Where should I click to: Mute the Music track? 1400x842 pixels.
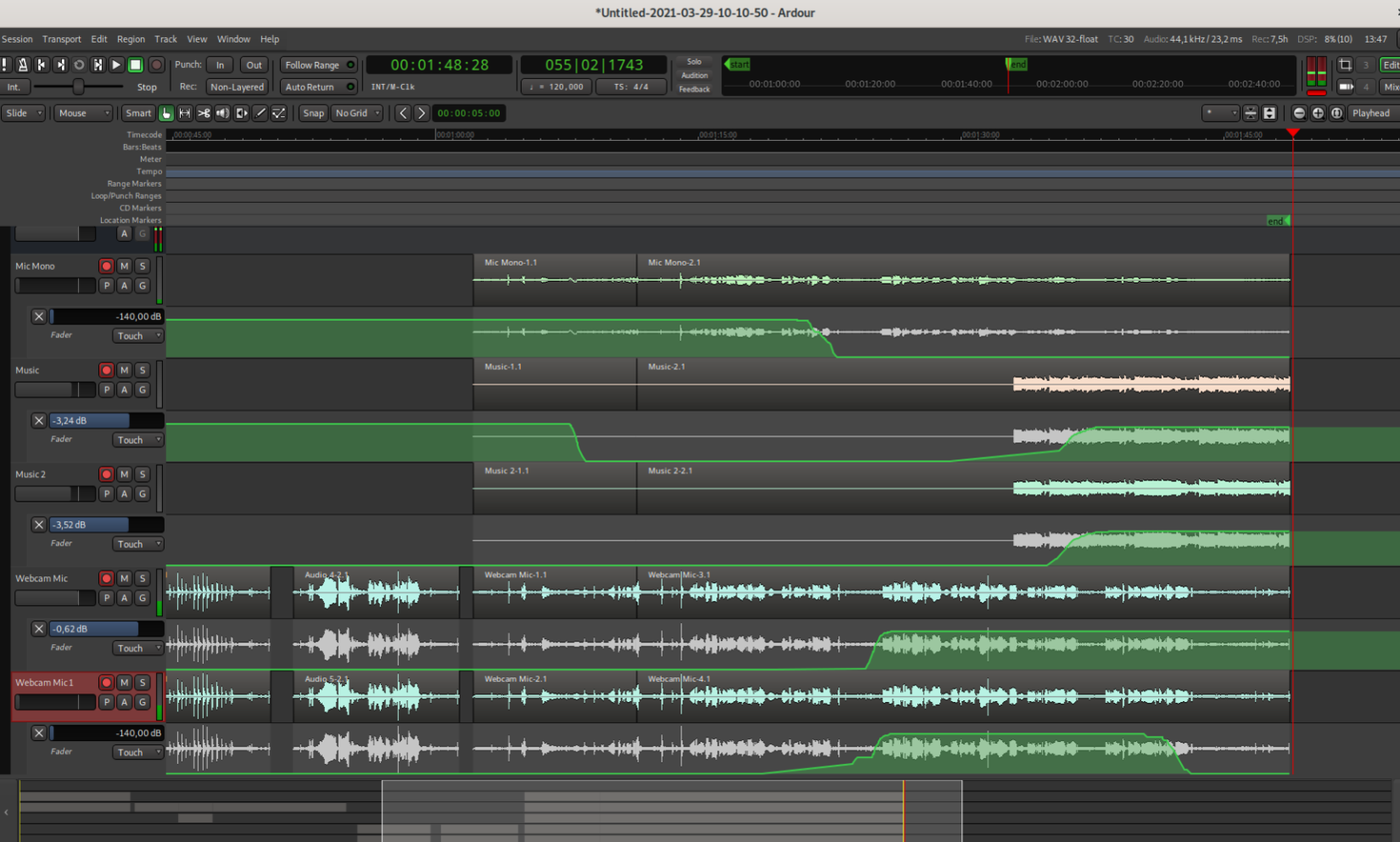pos(124,370)
